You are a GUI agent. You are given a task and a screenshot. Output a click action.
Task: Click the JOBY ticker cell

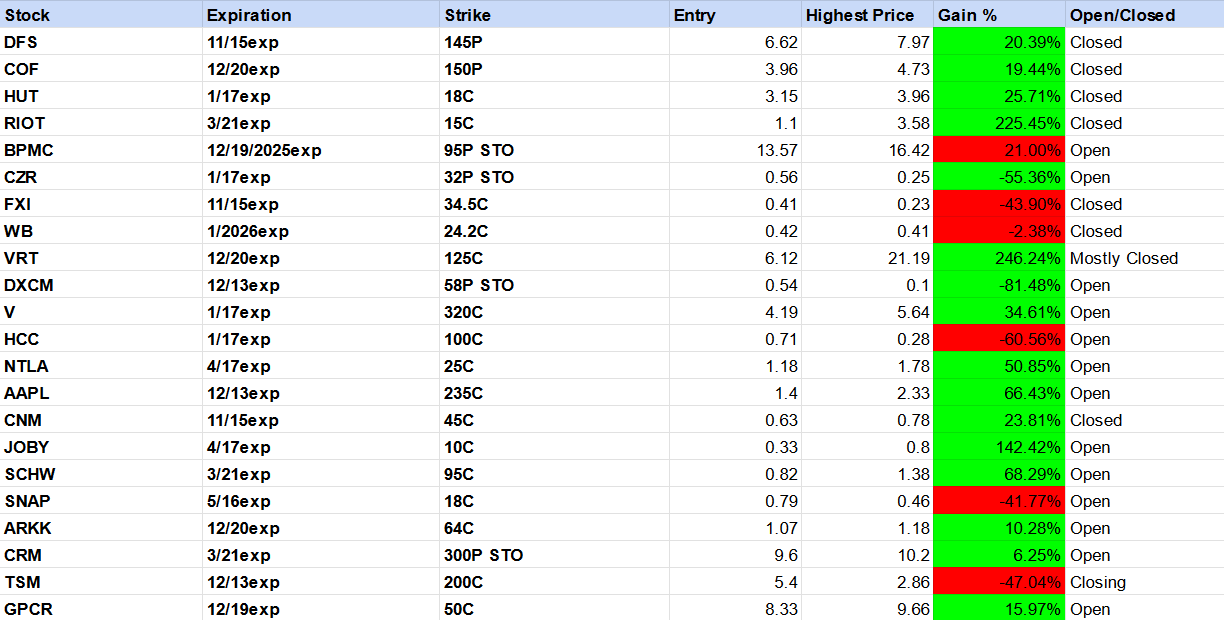101,447
